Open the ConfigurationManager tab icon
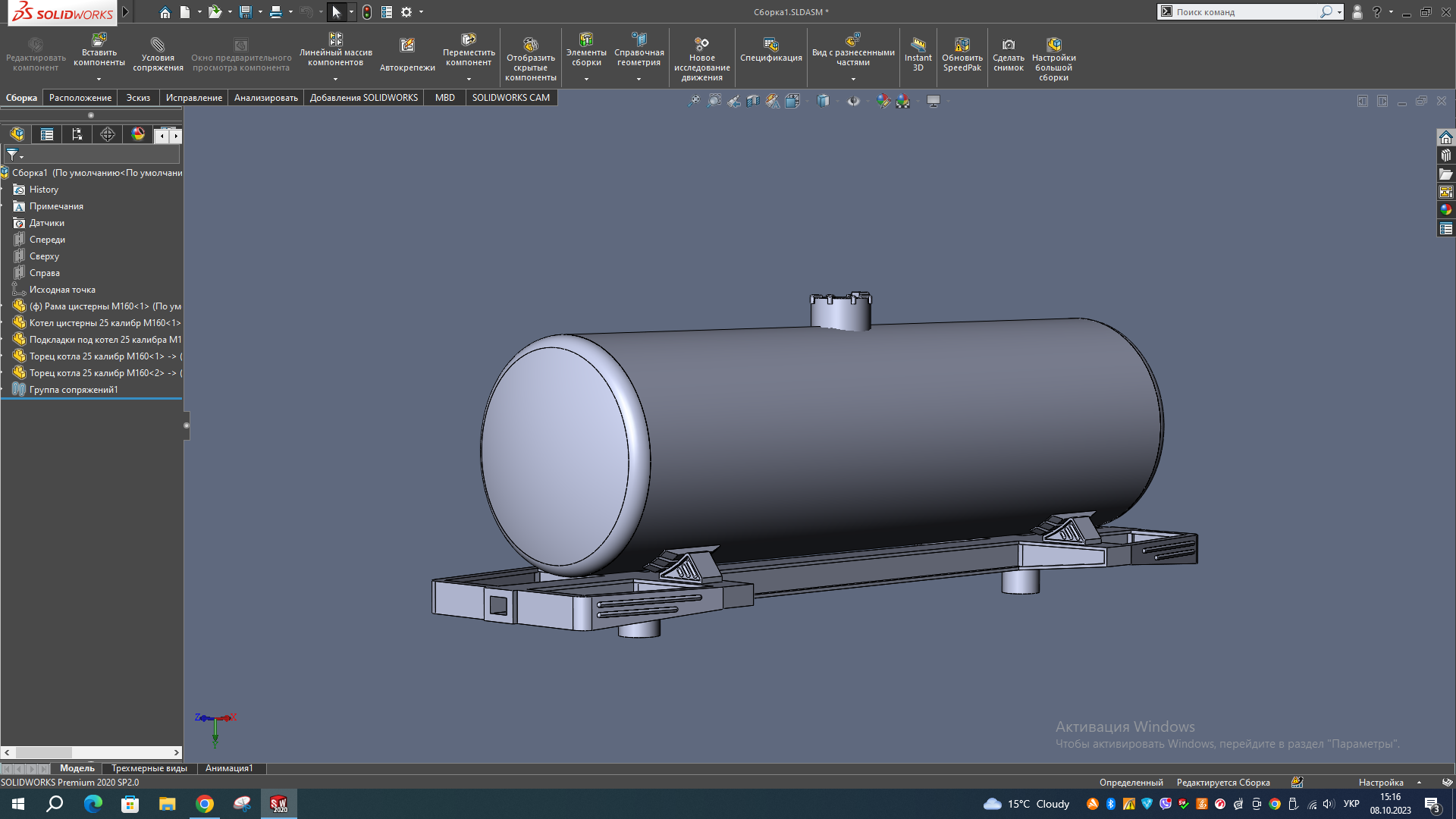 click(77, 134)
